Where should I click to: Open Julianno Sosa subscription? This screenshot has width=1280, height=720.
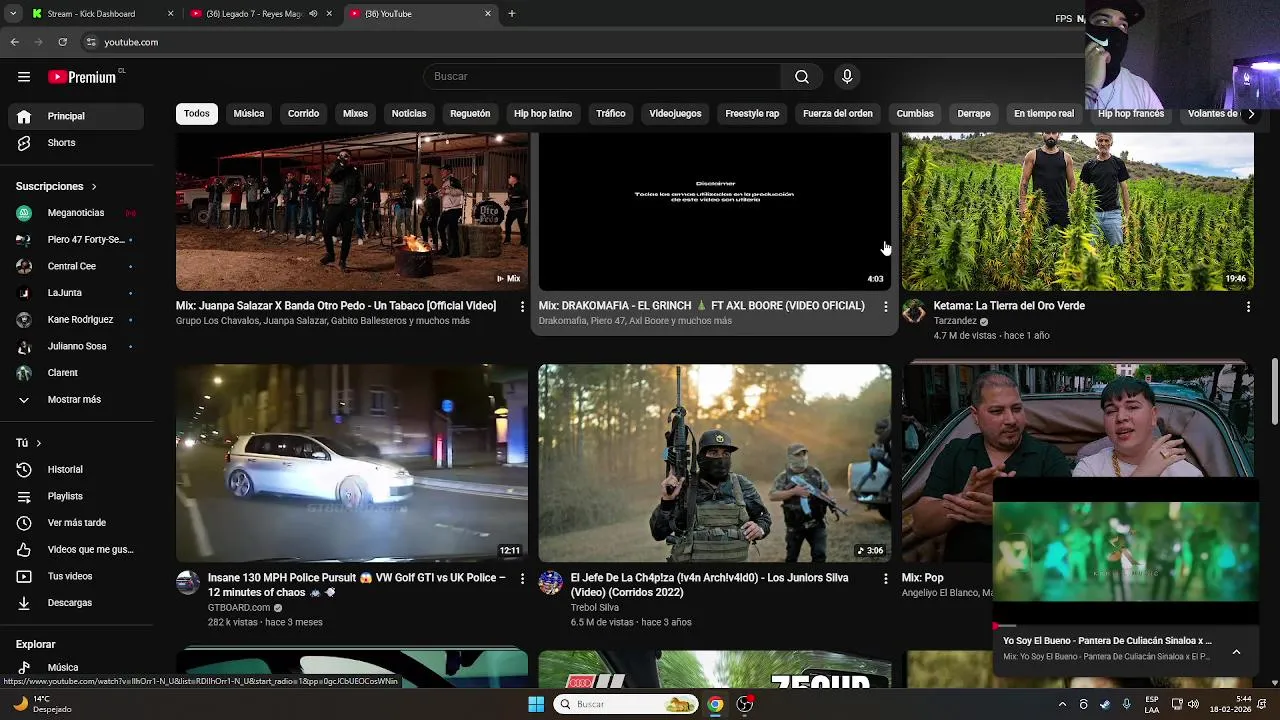(x=76, y=346)
